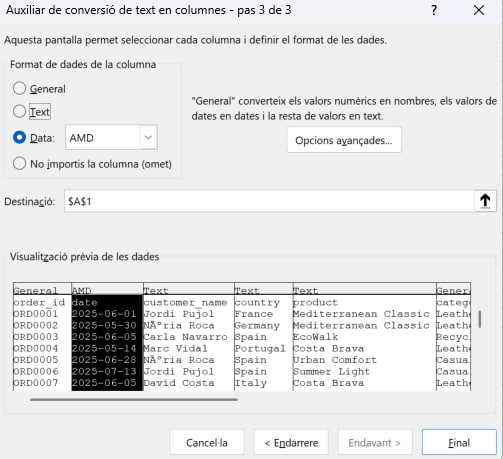Select the Data format radio button
503x459 pixels.
[x=19, y=137]
